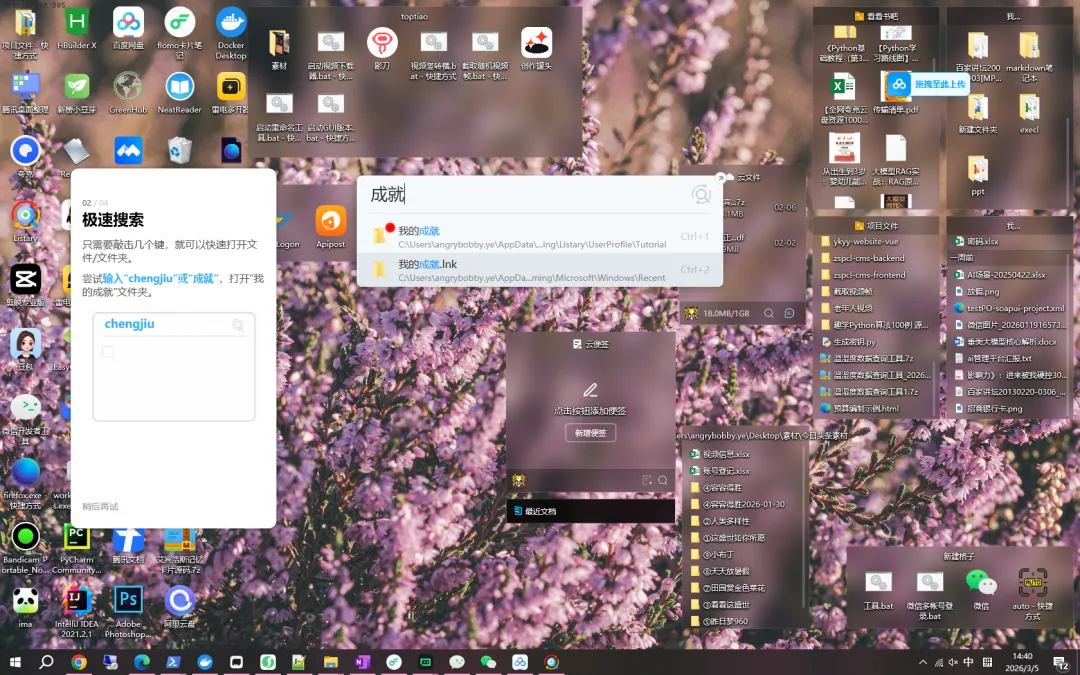Launch Apipost from the desktop
This screenshot has width=1080, height=675.
tap(331, 227)
